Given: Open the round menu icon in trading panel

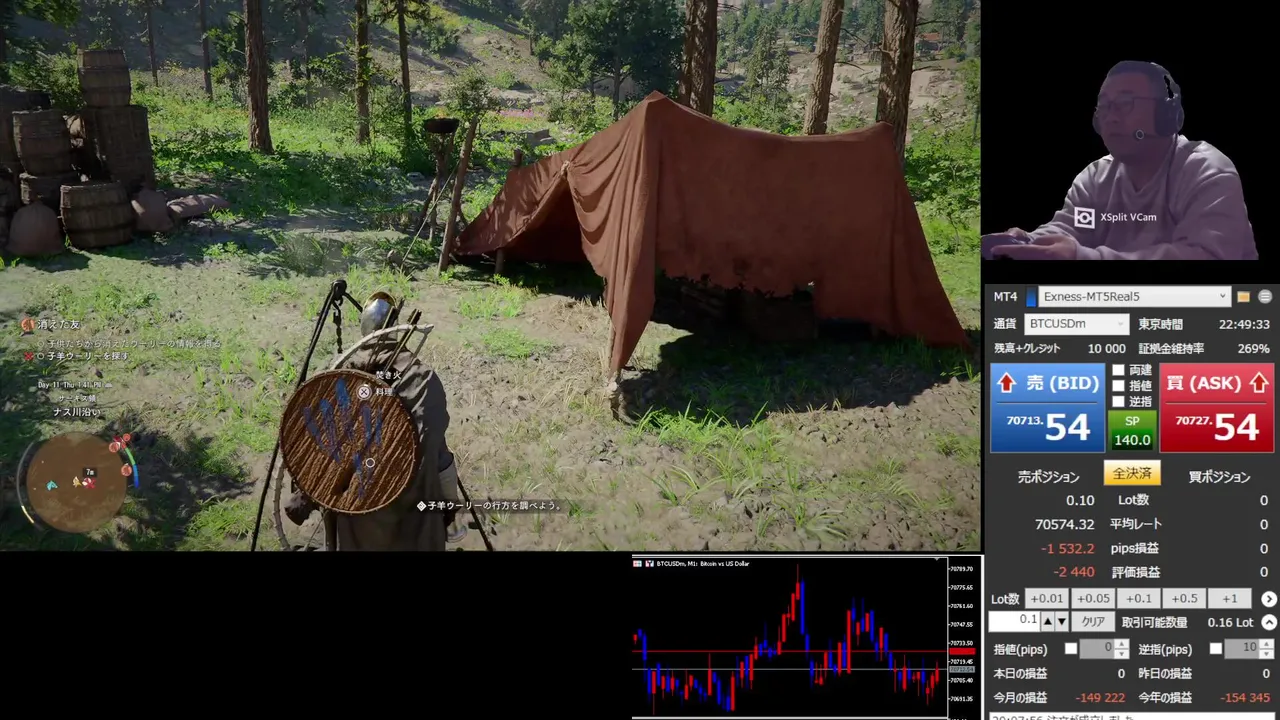Looking at the screenshot, I should coord(1265,297).
